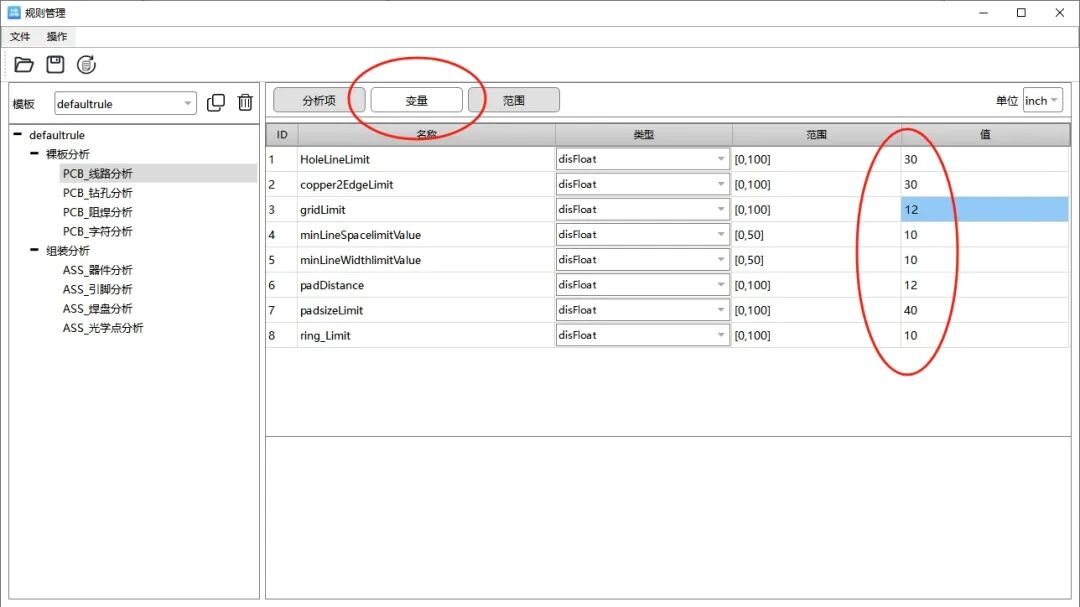Select PCB_线路分析 in the tree
The width and height of the screenshot is (1080, 607).
[x=97, y=174]
